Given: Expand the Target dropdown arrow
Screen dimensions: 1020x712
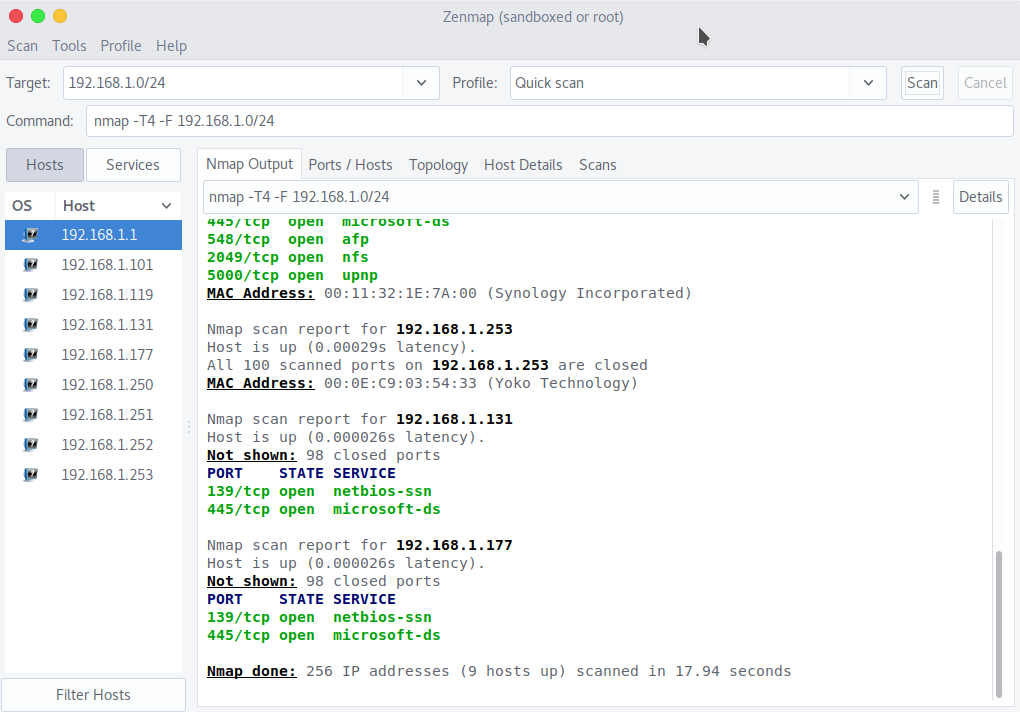Looking at the screenshot, I should (421, 83).
